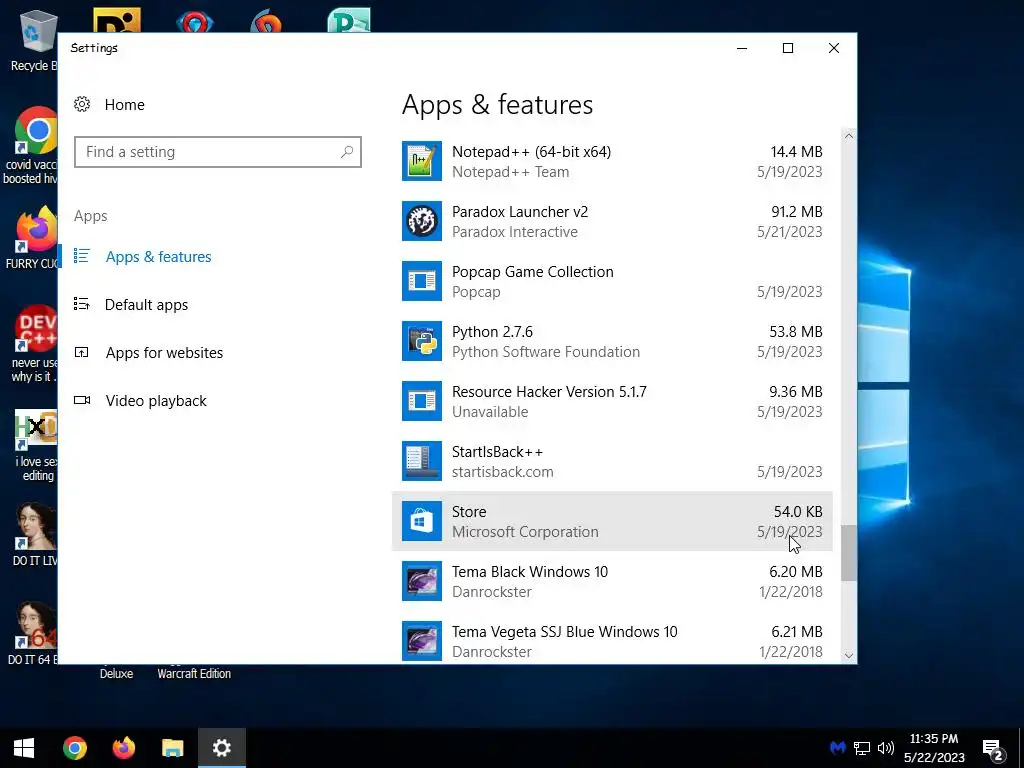Select the Store app entry

click(x=612, y=522)
